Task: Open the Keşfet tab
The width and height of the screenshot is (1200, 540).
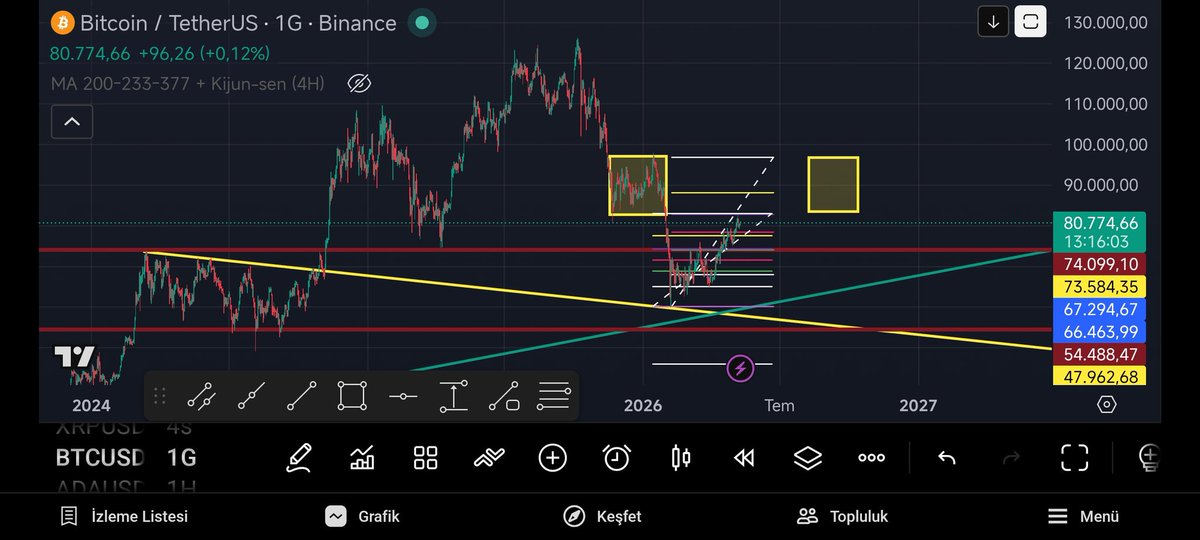Action: pyautogui.click(x=602, y=517)
